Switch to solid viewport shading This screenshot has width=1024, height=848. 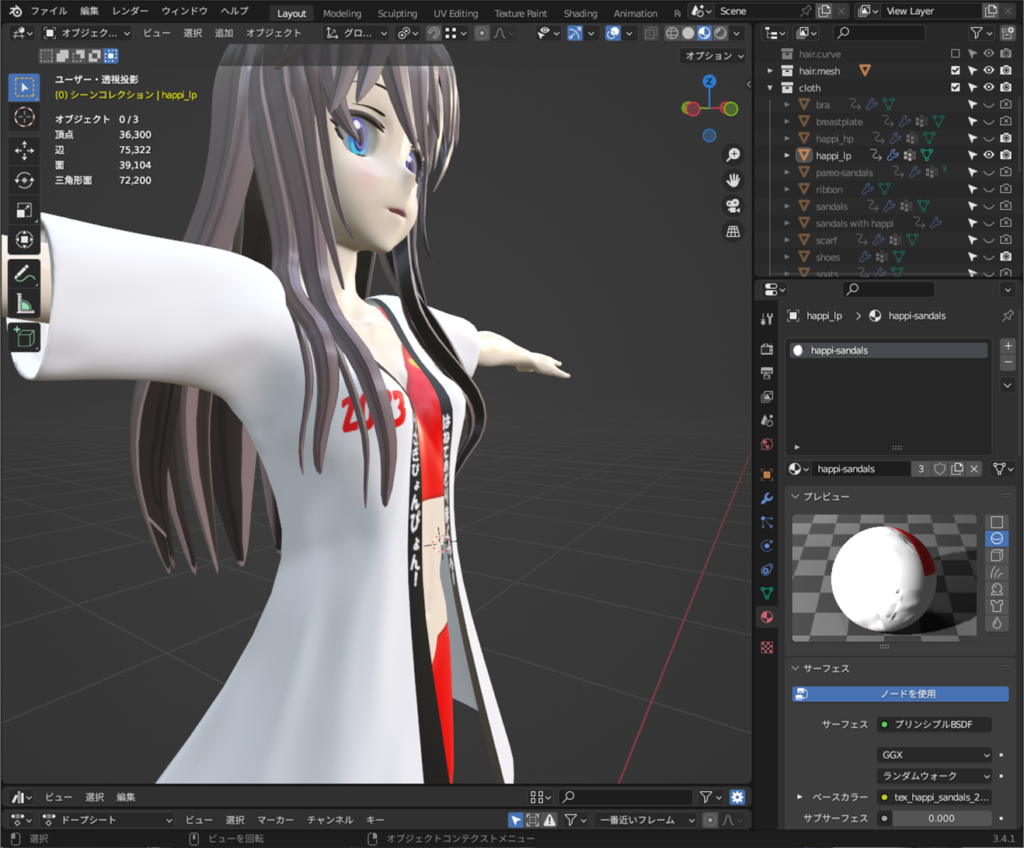point(688,33)
